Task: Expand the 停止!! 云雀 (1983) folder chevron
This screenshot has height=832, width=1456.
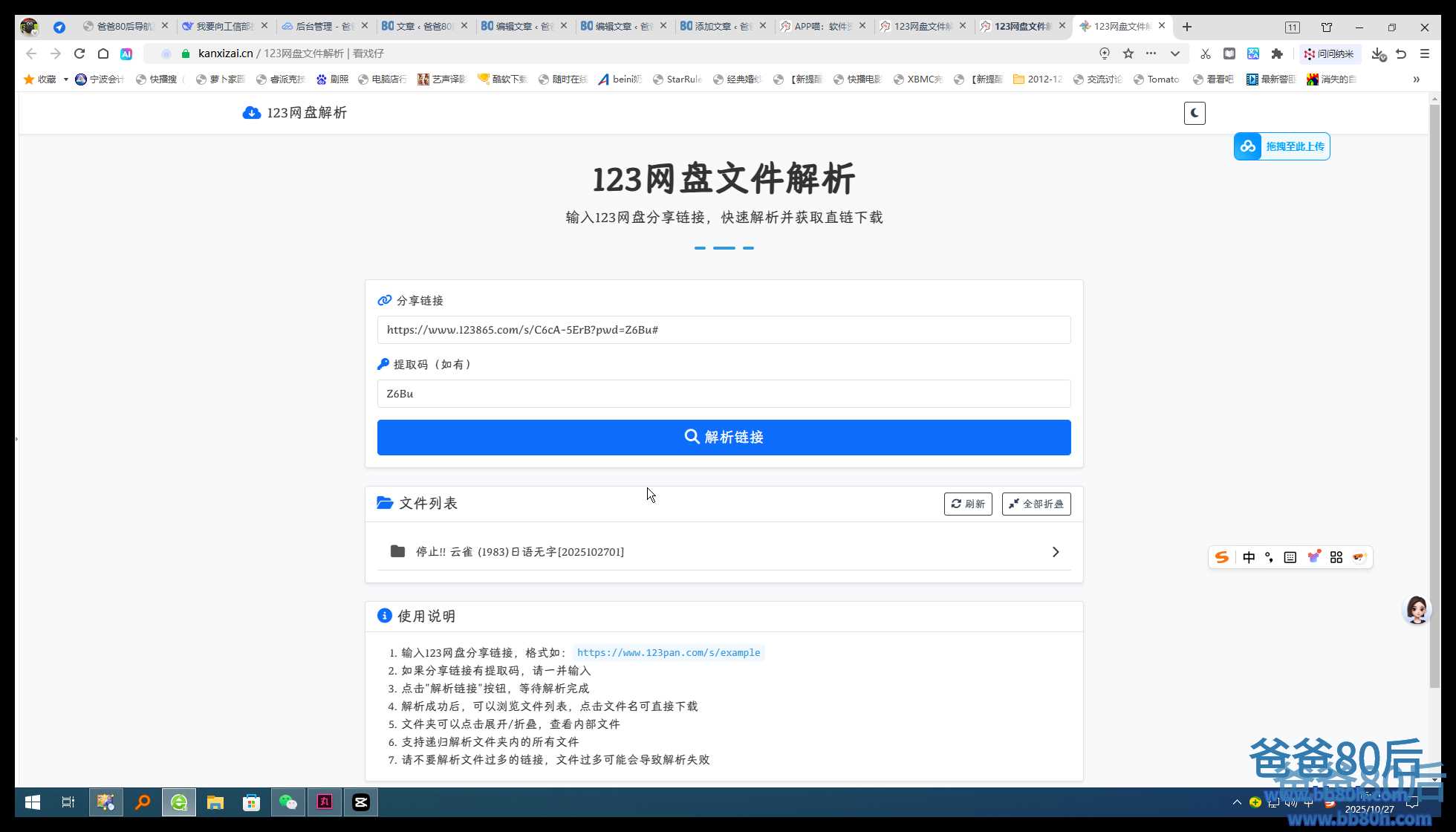Action: [1055, 552]
